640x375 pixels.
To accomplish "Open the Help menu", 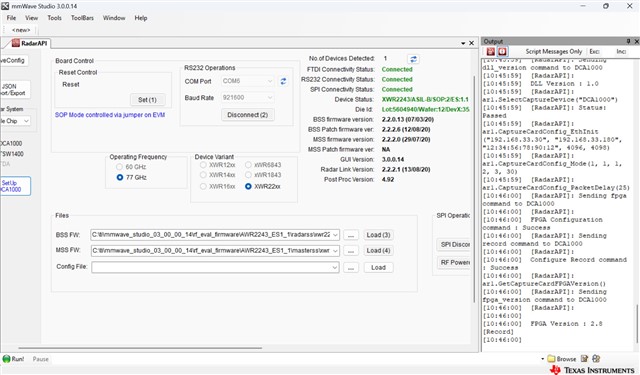I will pos(141,18).
